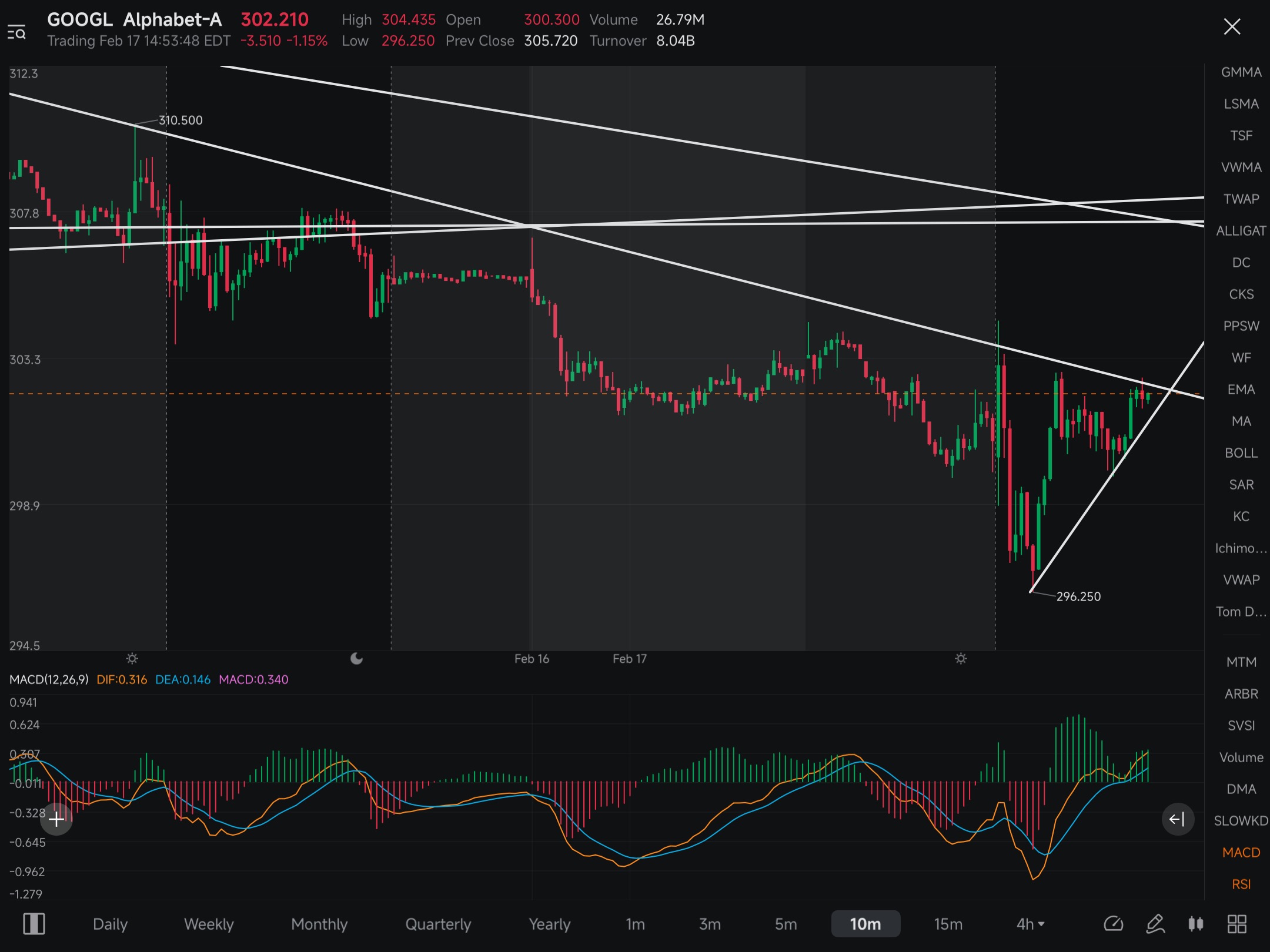Tap the DEA:0.146 value
This screenshot has width=1270, height=952.
coord(183,680)
